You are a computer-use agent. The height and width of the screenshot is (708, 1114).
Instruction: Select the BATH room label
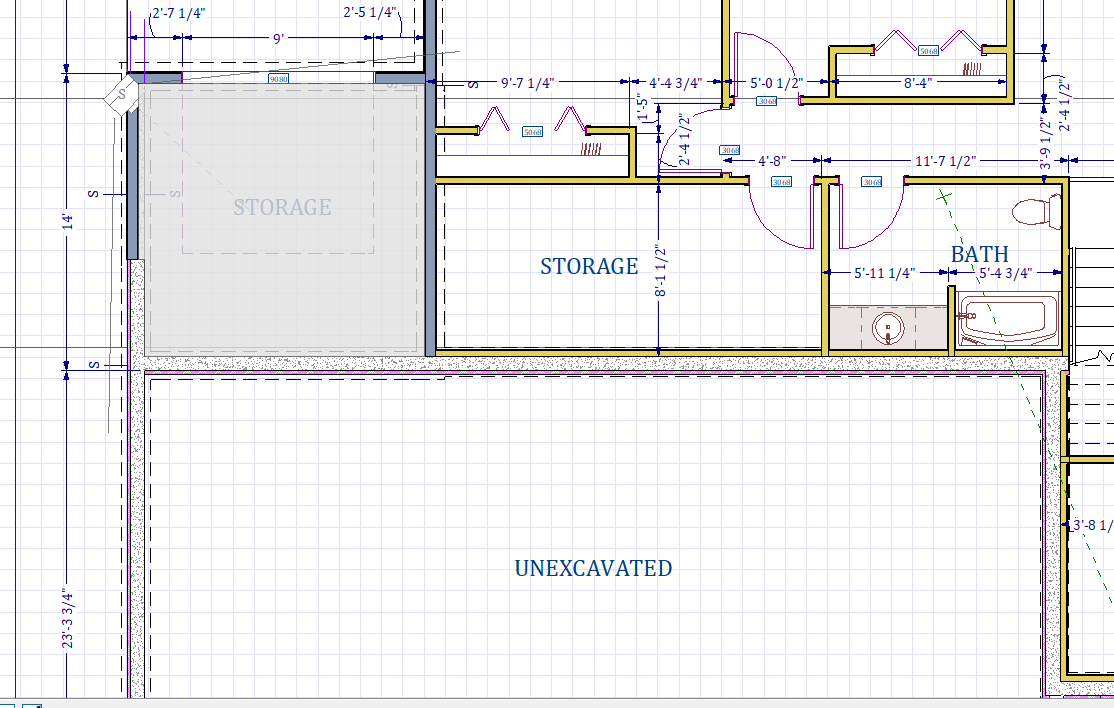[979, 254]
